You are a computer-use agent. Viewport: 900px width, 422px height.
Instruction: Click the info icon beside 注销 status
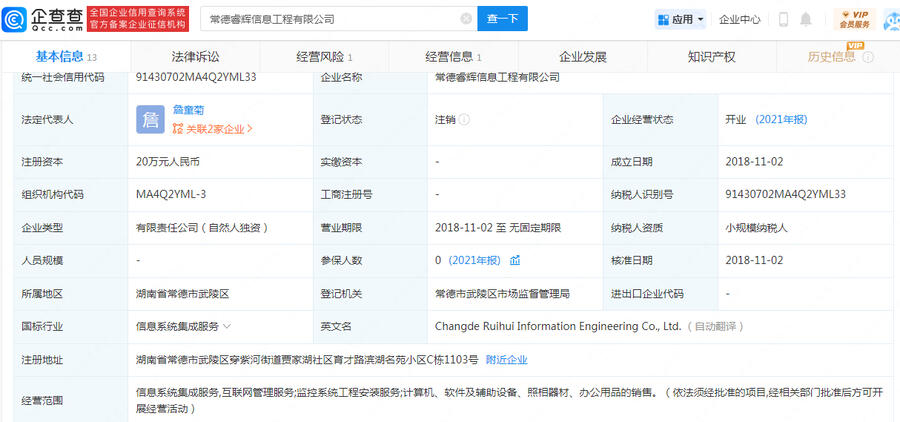click(x=465, y=119)
